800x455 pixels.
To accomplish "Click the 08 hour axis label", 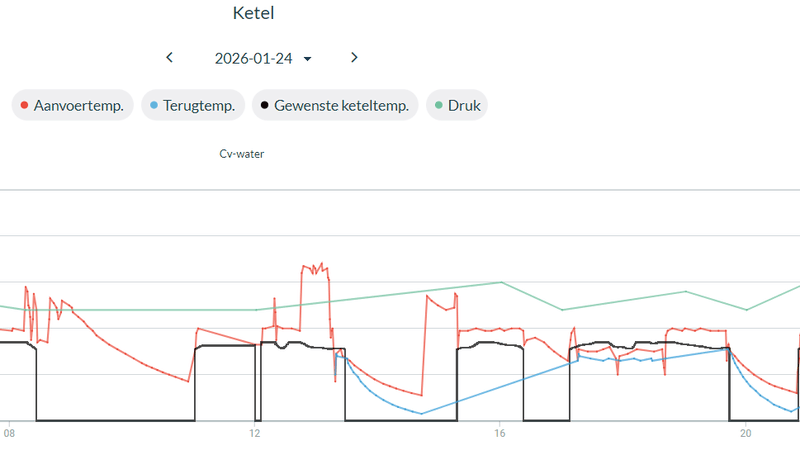I will [x=9, y=434].
